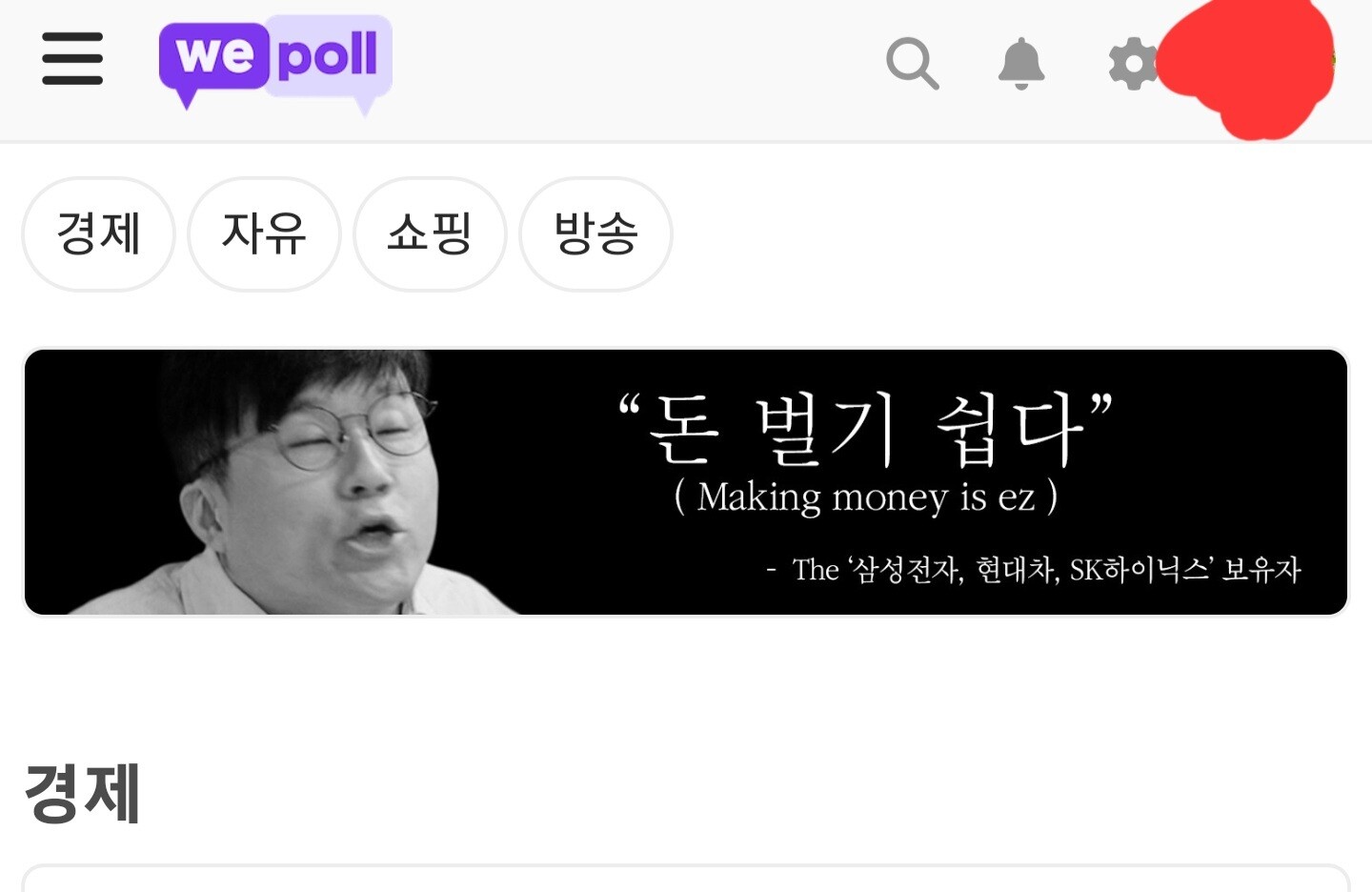The height and width of the screenshot is (892, 1372).
Task: Select the 경제 category chip
Action: [98, 233]
